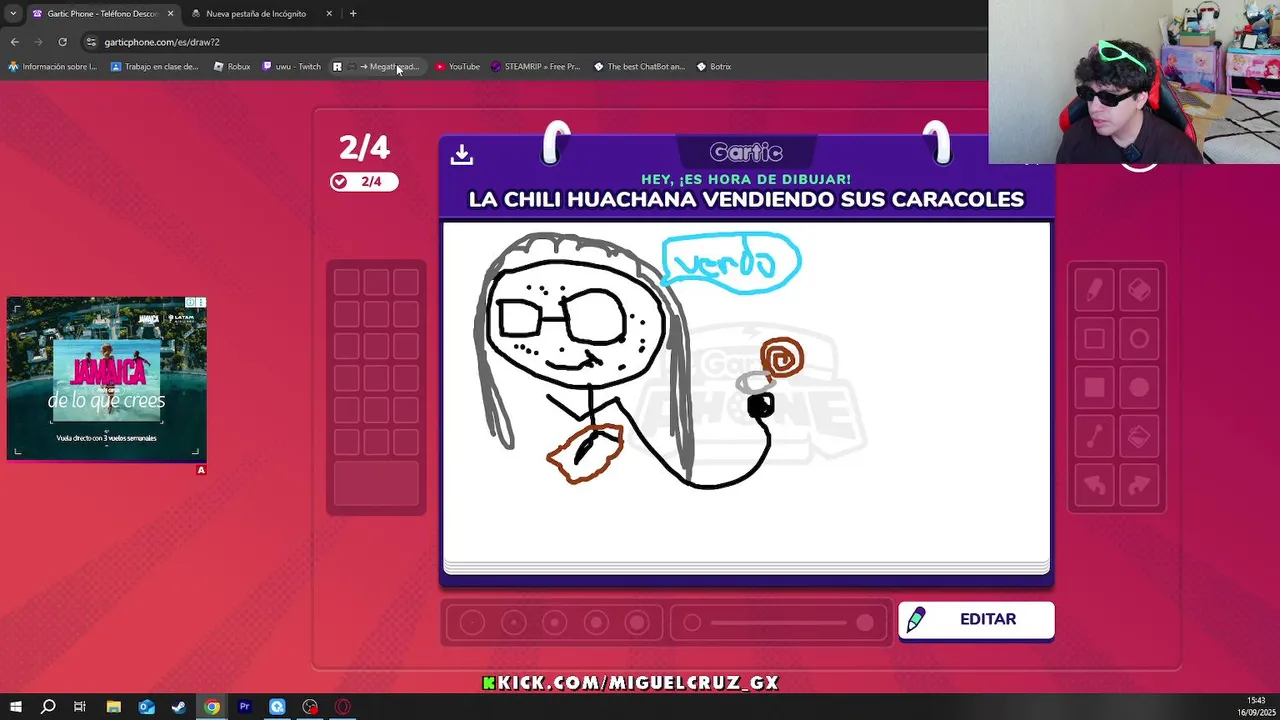
Task: Redo the last undone stroke
Action: pos(1139,486)
